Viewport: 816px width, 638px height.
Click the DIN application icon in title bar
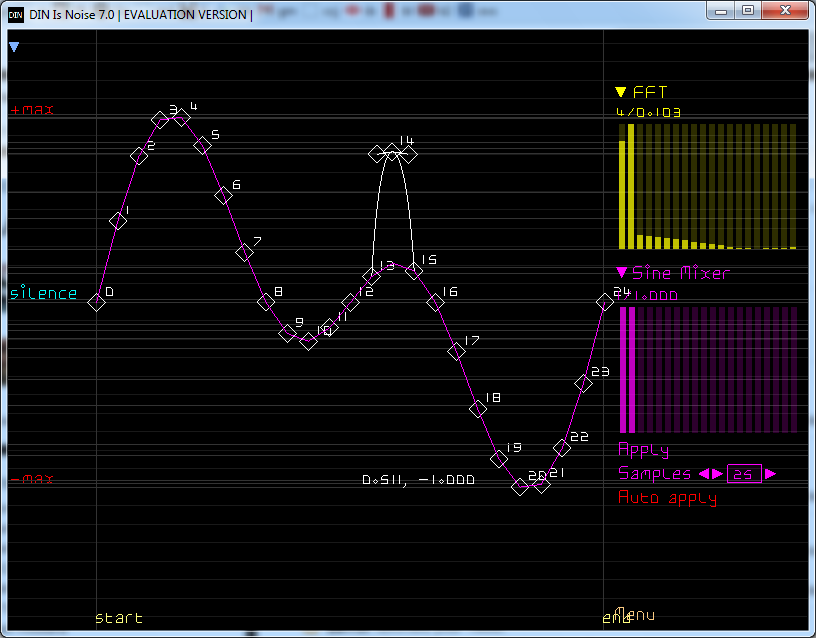(17, 14)
